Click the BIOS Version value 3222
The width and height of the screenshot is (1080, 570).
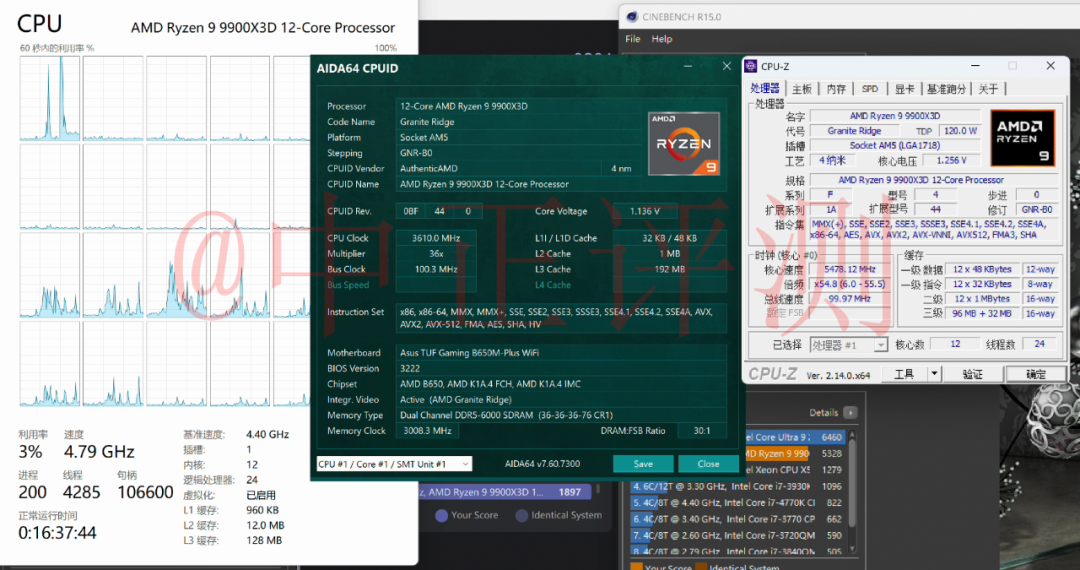coord(561,368)
